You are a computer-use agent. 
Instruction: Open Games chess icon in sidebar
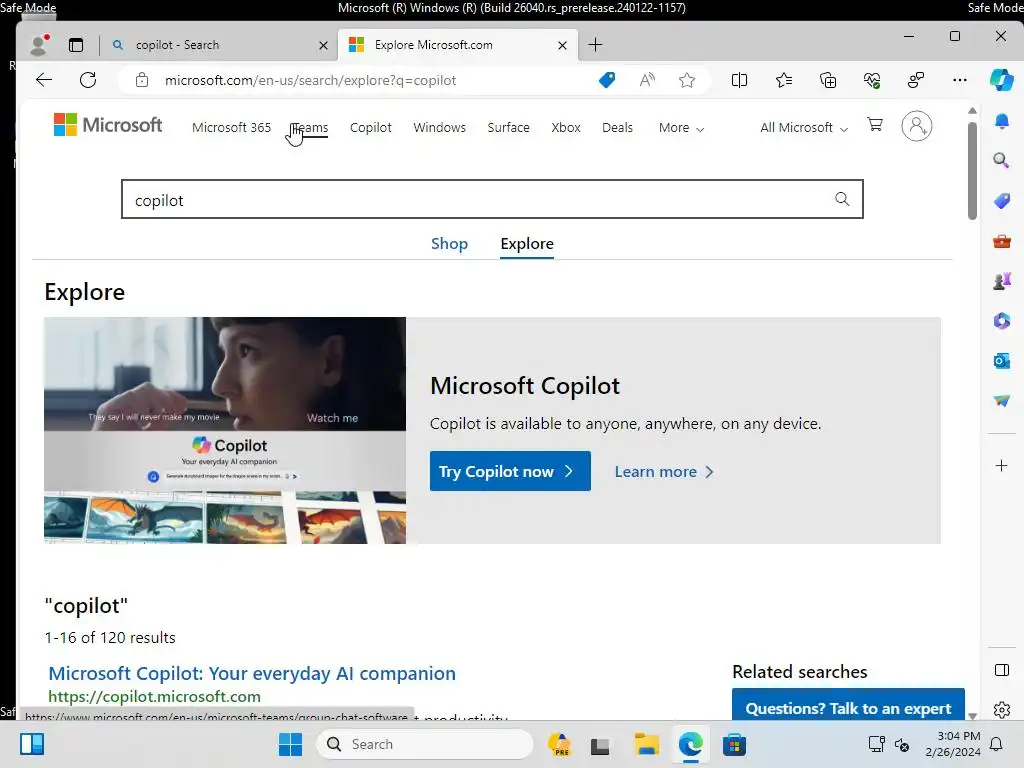click(x=1002, y=281)
